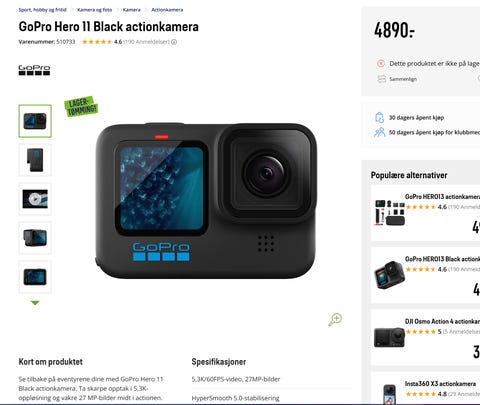Click the green Lagertømming badge

click(81, 107)
